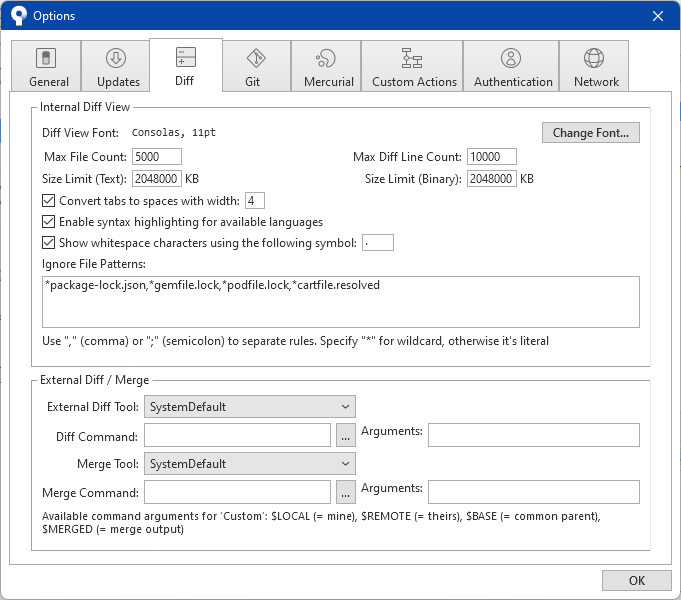Open the General options tab icon
The height and width of the screenshot is (600, 681).
tap(45, 59)
